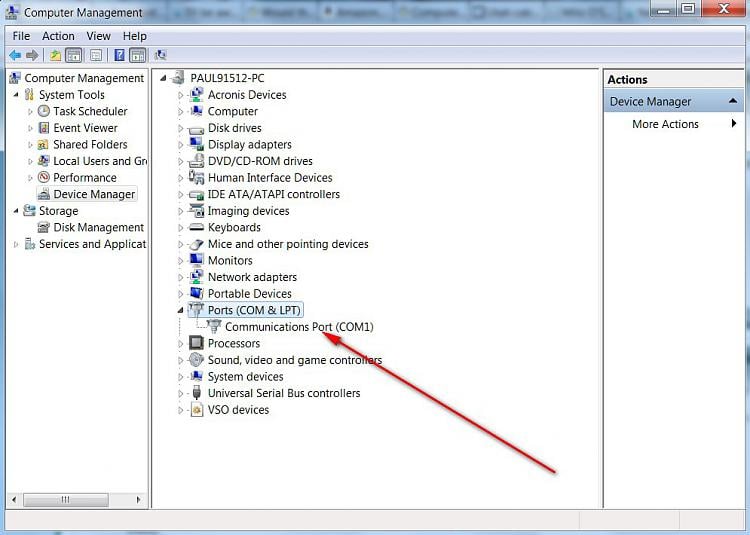This screenshot has height=535, width=750.
Task: Select Computer Management root in left tree
Action: pos(84,78)
